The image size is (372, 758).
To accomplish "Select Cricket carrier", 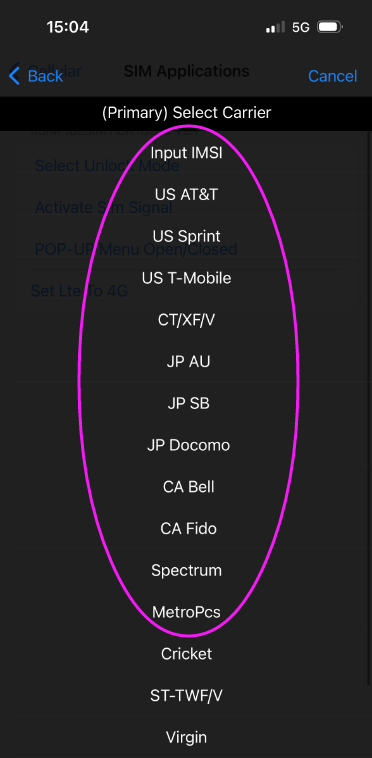I will pyautogui.click(x=186, y=654).
